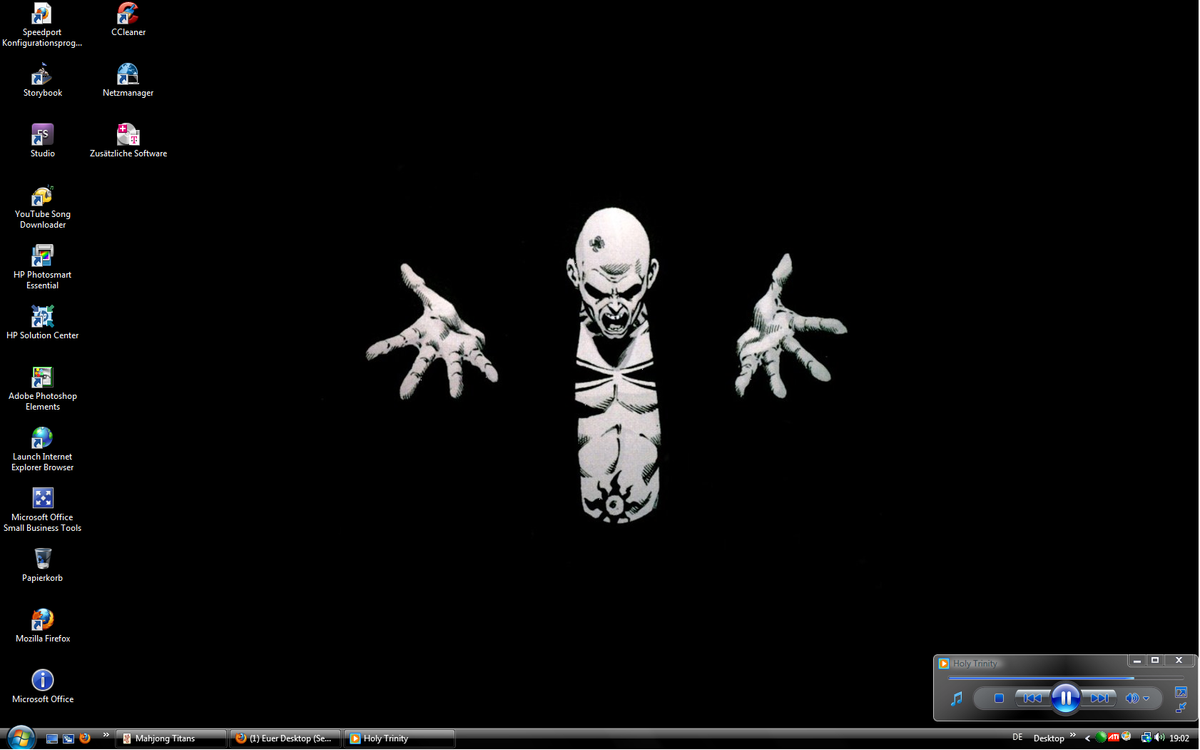This screenshot has width=1200, height=750.
Task: Select the Mozilla Firefox desktop icon
Action: 42,627
